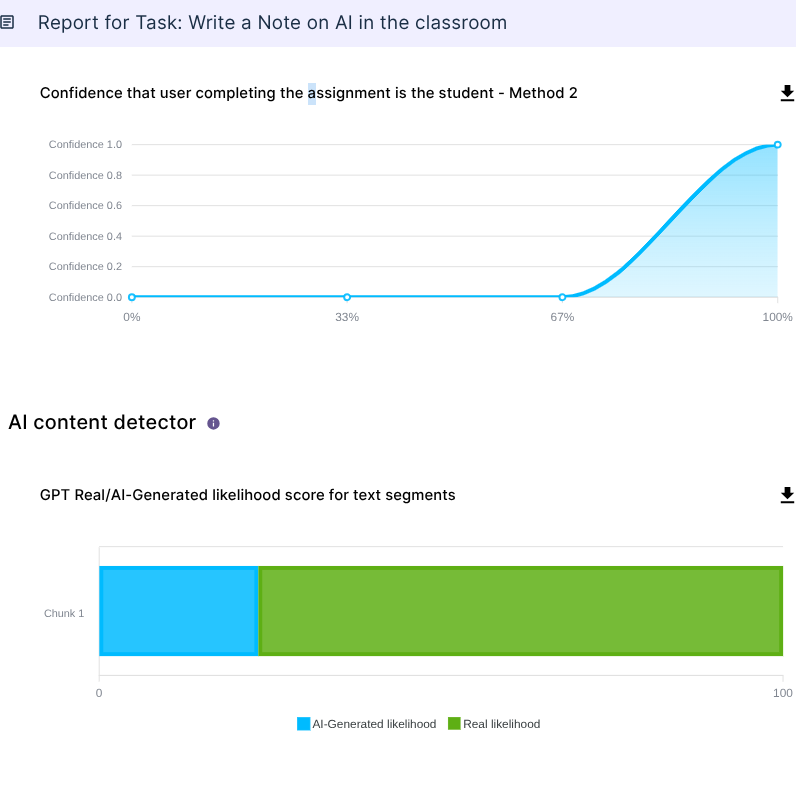
Task: Click the confidence data point at 33%
Action: (347, 297)
